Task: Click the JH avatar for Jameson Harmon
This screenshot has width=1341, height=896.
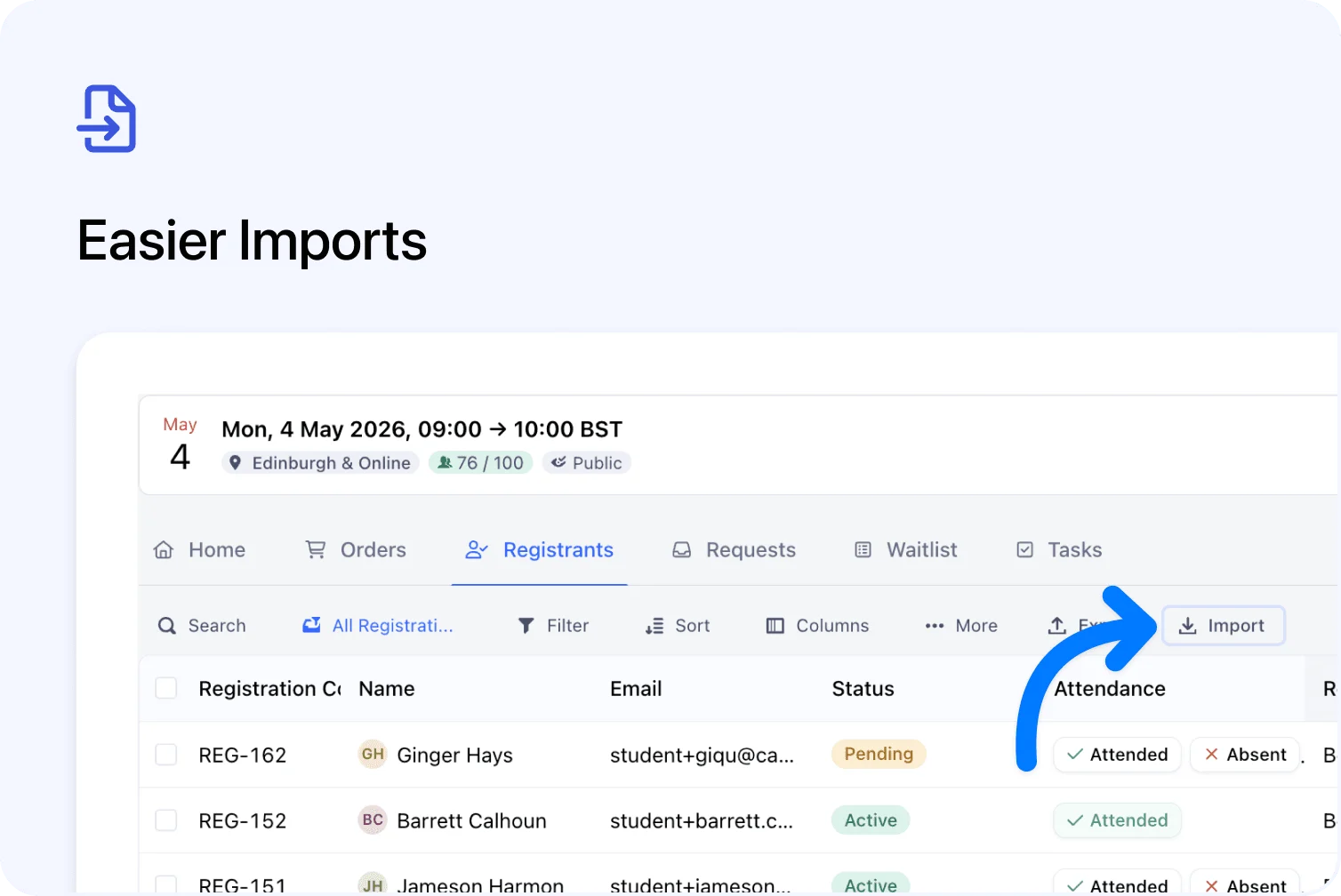Action: click(x=373, y=884)
